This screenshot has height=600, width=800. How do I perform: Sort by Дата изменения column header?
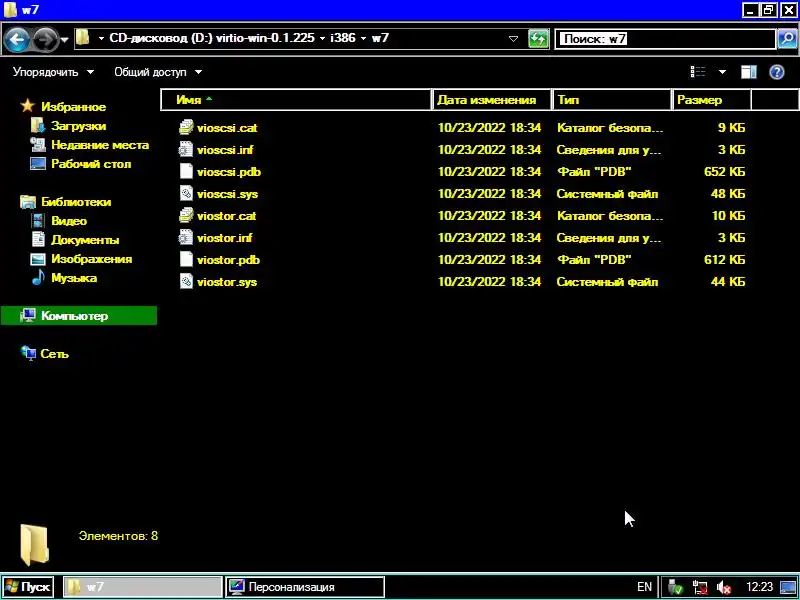coord(492,100)
